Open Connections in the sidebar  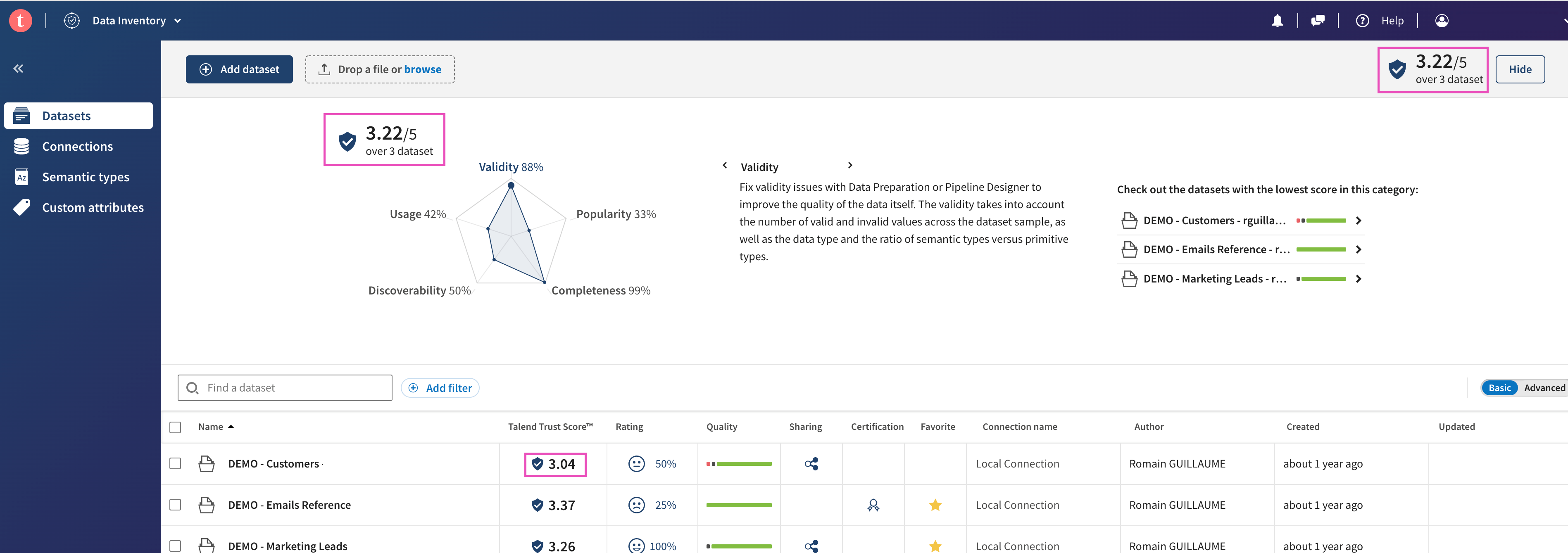coord(77,147)
